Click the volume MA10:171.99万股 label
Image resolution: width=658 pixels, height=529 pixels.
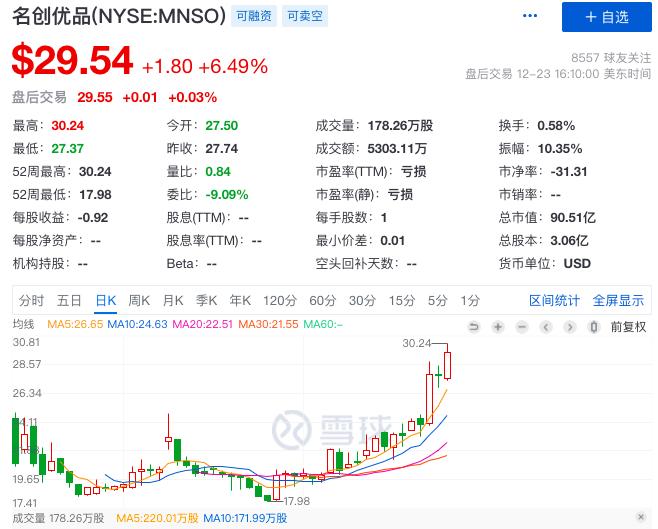pos(245,518)
